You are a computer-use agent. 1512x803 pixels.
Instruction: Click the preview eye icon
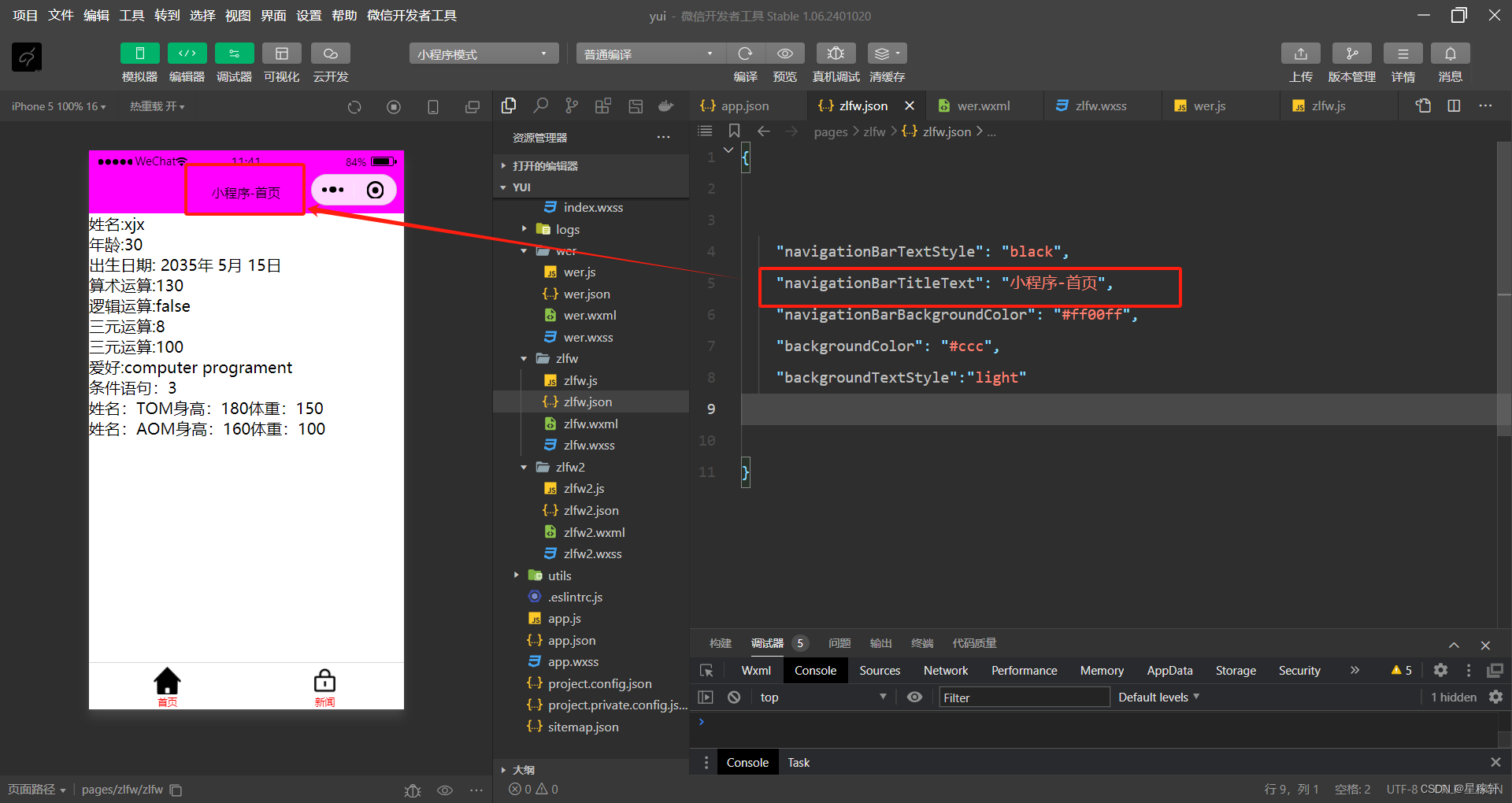click(785, 54)
